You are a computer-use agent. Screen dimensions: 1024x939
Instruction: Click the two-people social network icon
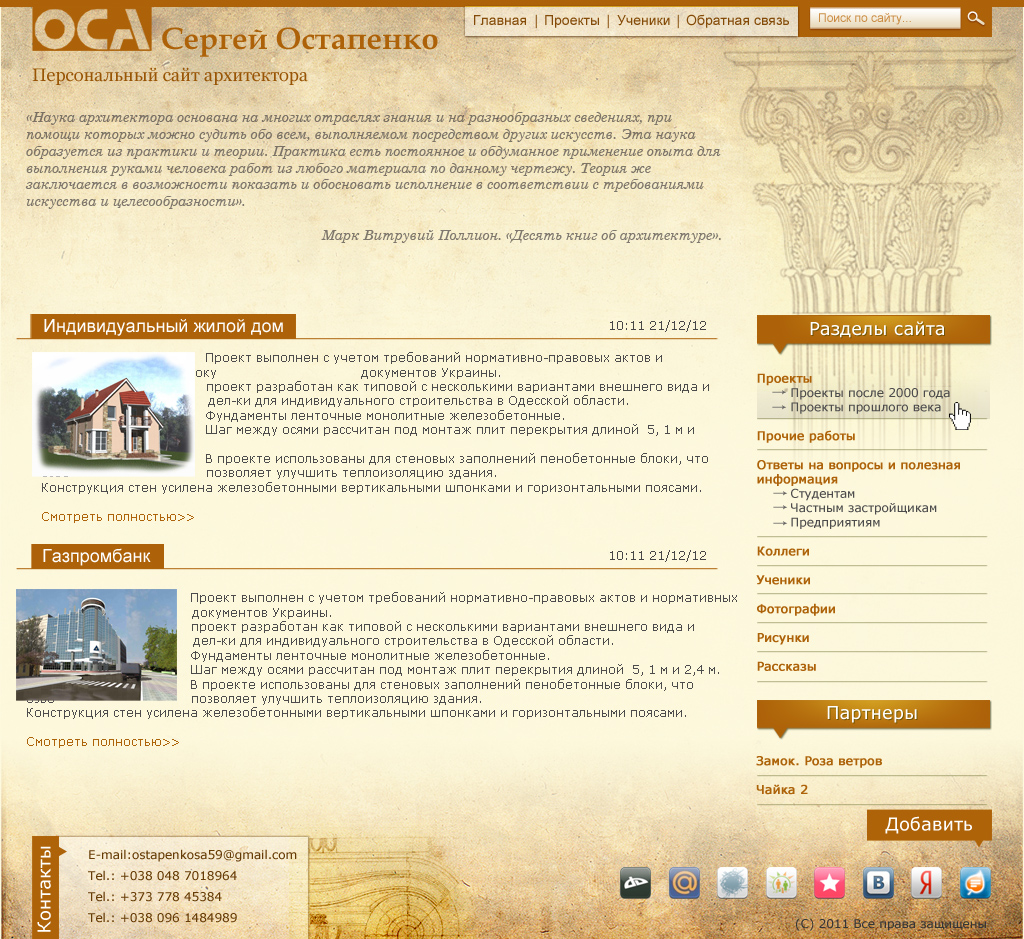(781, 882)
